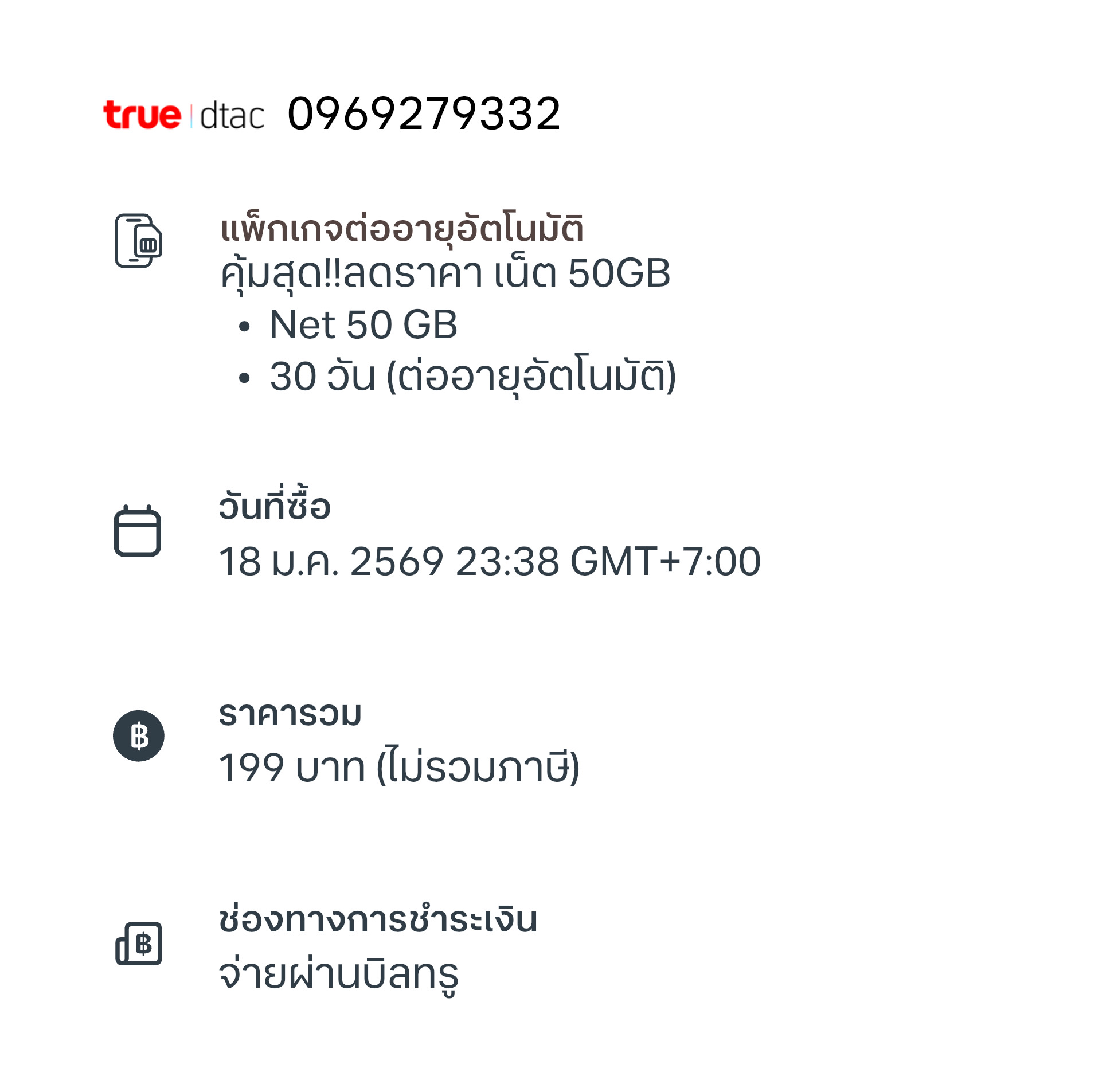The height and width of the screenshot is (1092, 1118).
Task: Click the divider between true and dtac
Action: [x=191, y=116]
